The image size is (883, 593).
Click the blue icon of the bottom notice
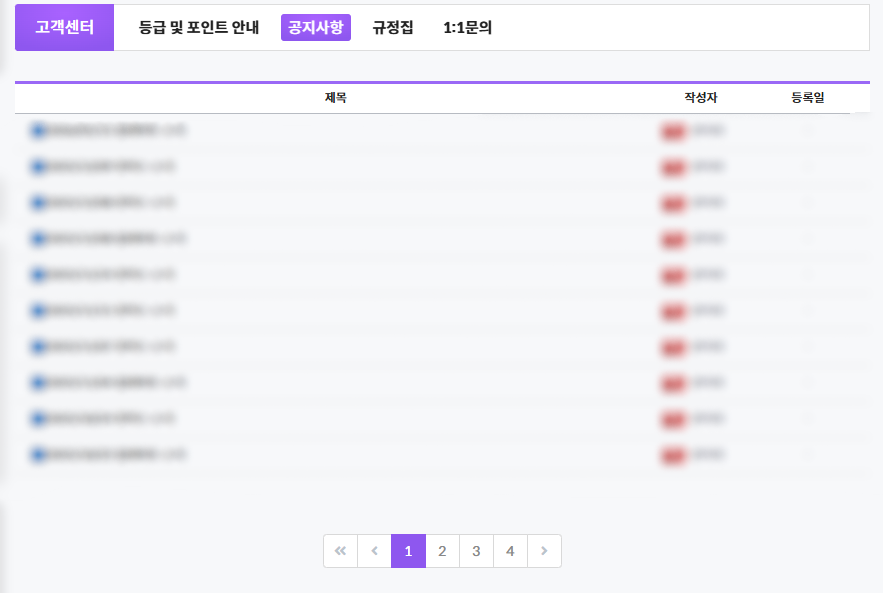38,455
